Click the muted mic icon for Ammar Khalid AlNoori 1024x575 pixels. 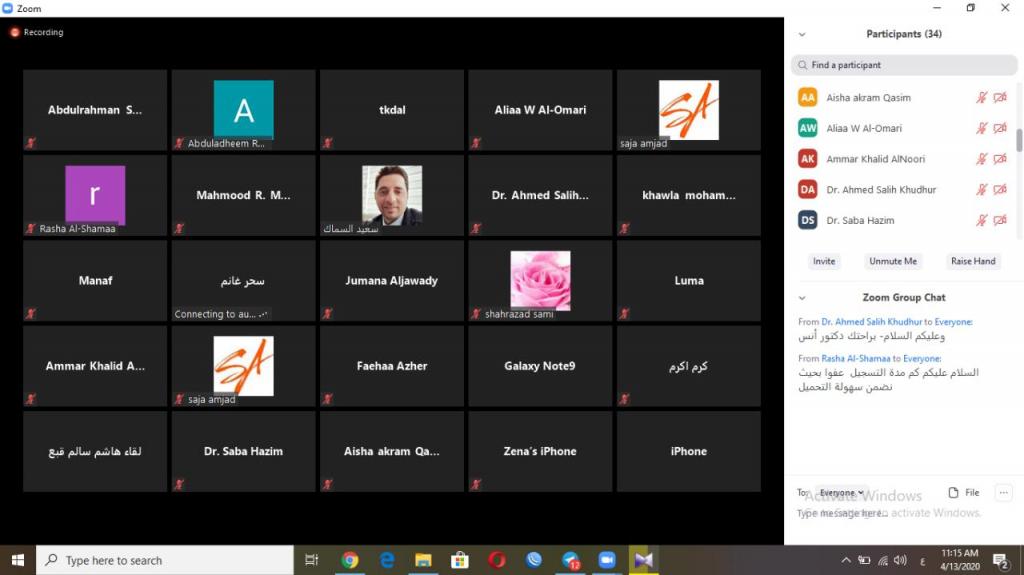coord(982,159)
